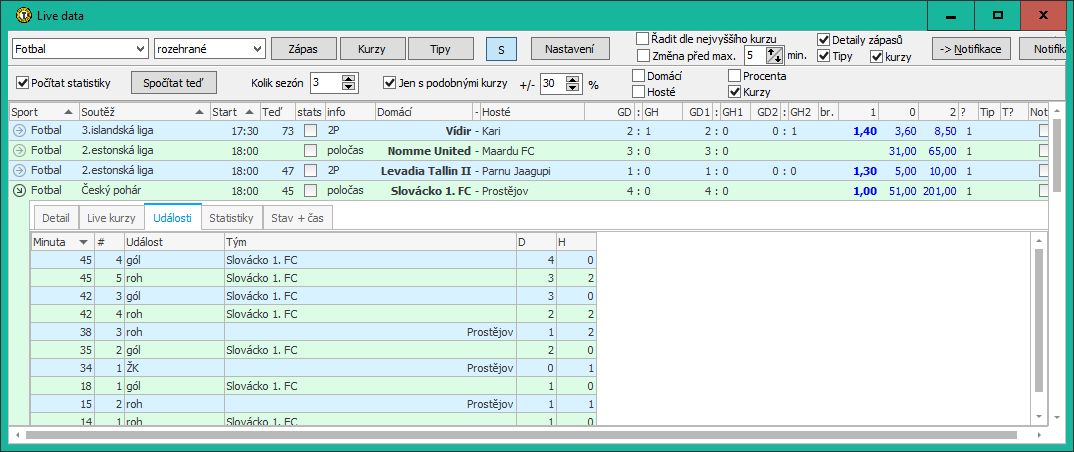Adjust the Kolik sezón stepper arrows
1074x452 pixels.
[x=350, y=84]
